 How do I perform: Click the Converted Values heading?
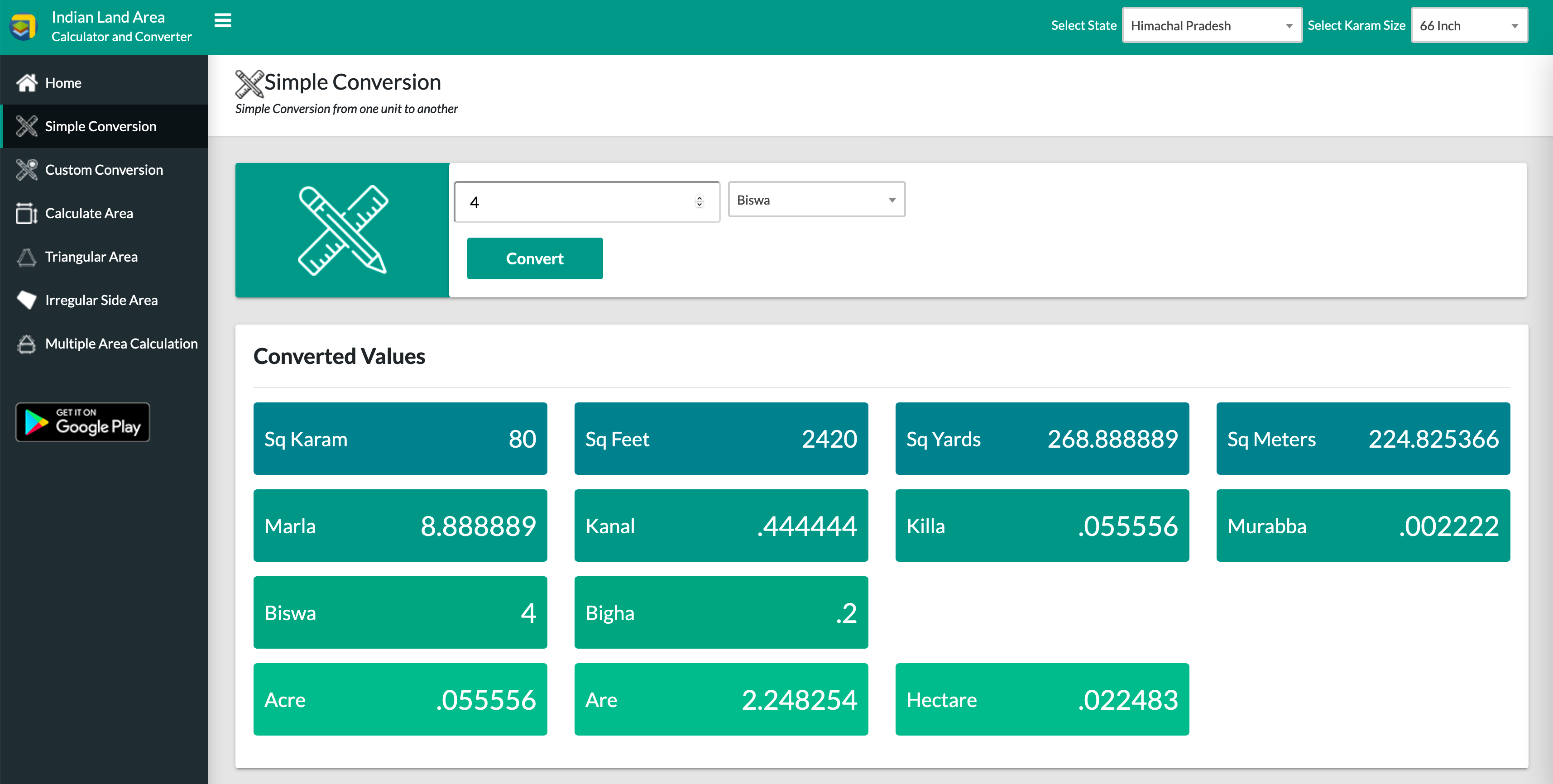click(340, 356)
